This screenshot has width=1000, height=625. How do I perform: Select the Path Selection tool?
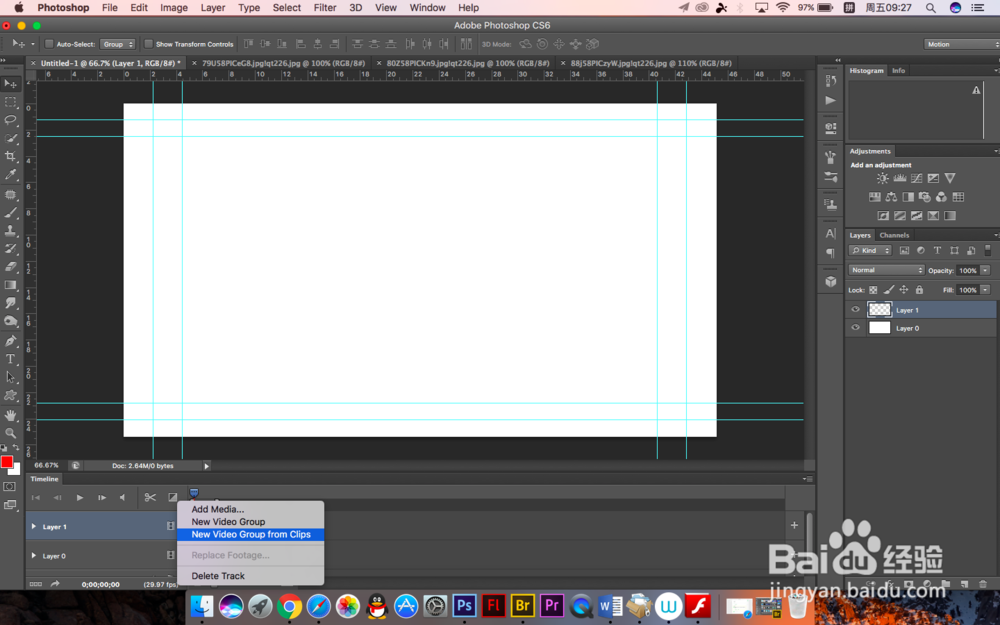click(10, 377)
